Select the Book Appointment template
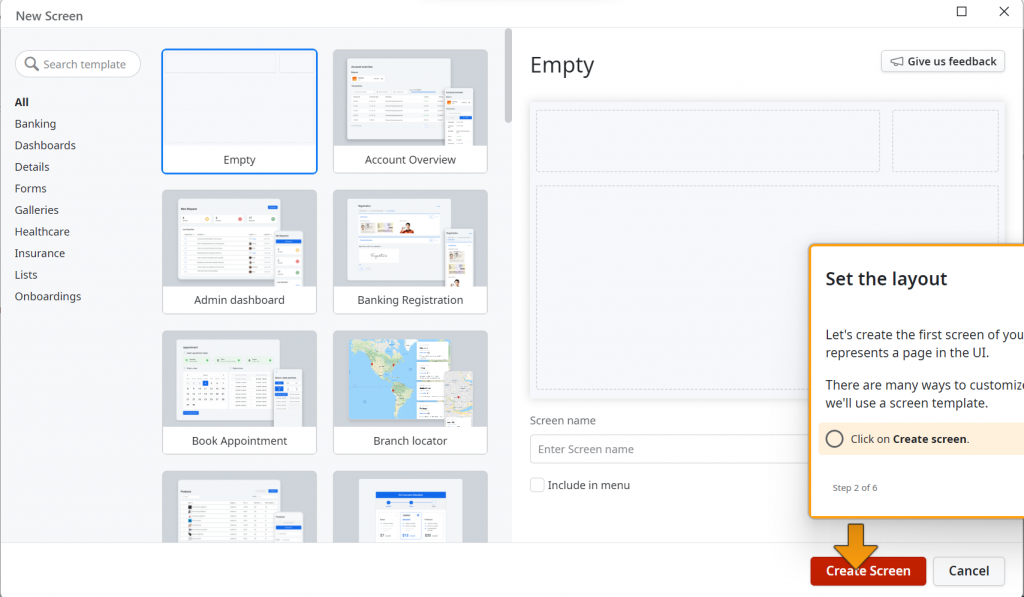1024x597 pixels. (240, 392)
